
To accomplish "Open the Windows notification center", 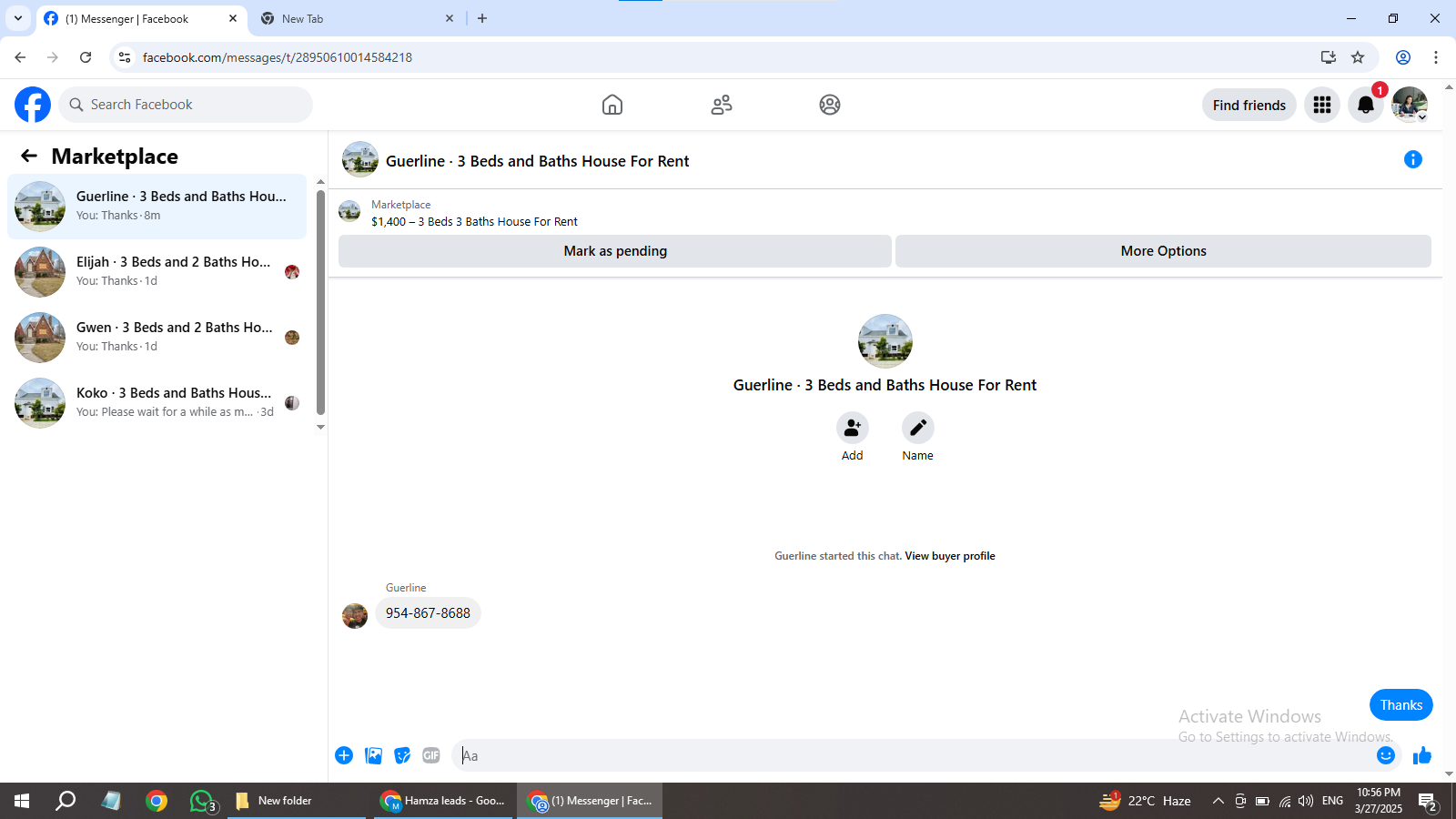I will coord(1428,802).
